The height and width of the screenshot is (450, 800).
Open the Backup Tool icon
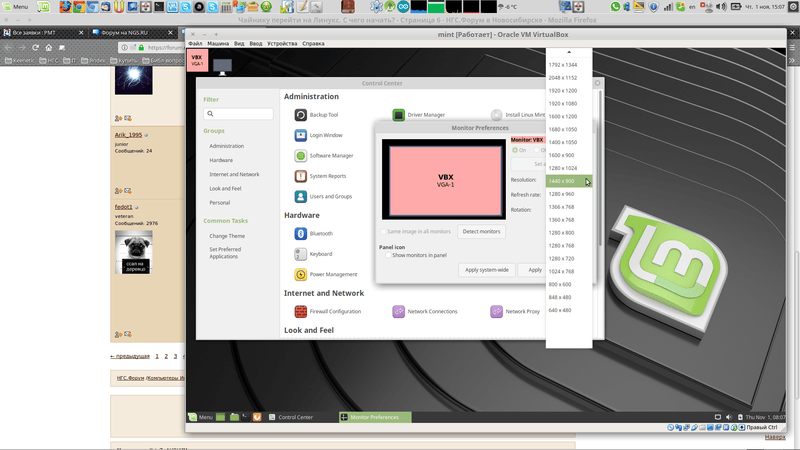tap(300, 115)
